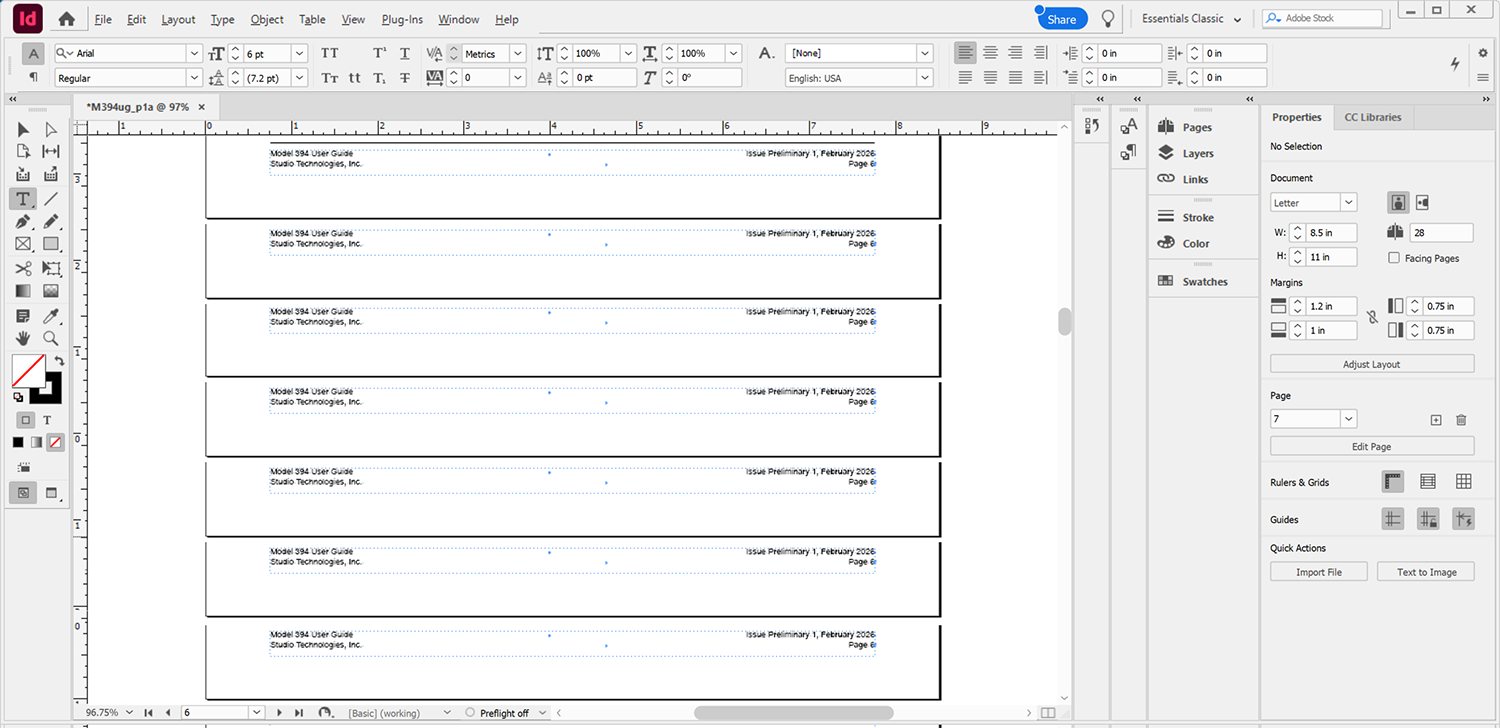Open the Layers panel

(x=1186, y=153)
